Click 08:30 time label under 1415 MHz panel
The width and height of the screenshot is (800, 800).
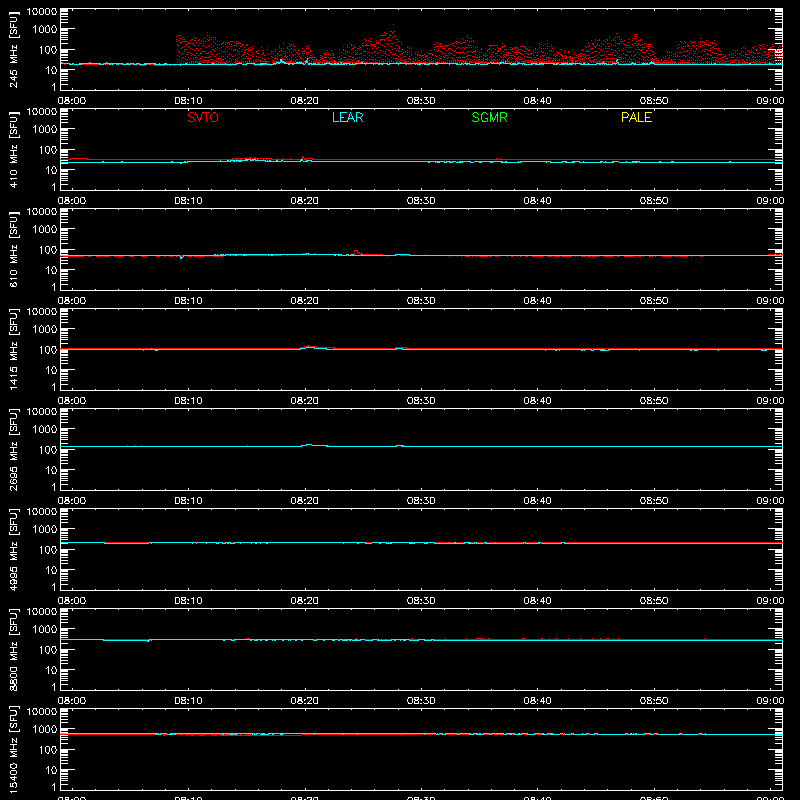pos(421,401)
